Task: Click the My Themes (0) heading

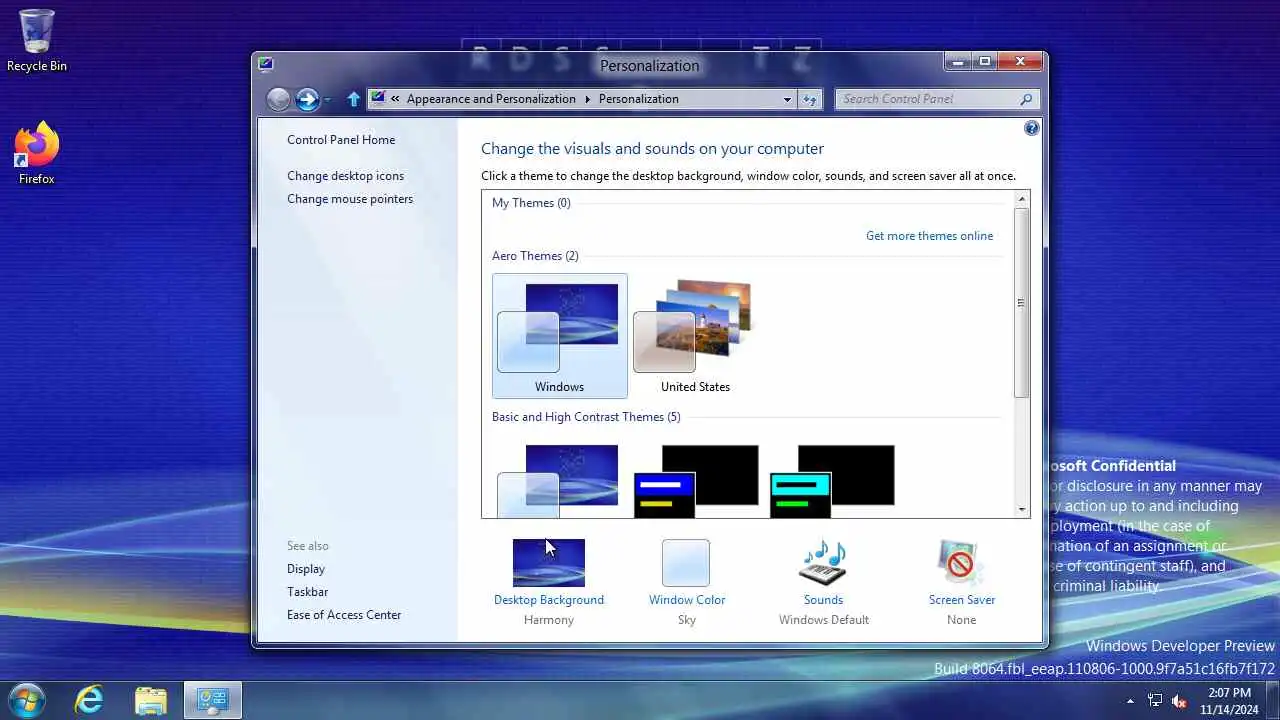Action: [x=531, y=203]
